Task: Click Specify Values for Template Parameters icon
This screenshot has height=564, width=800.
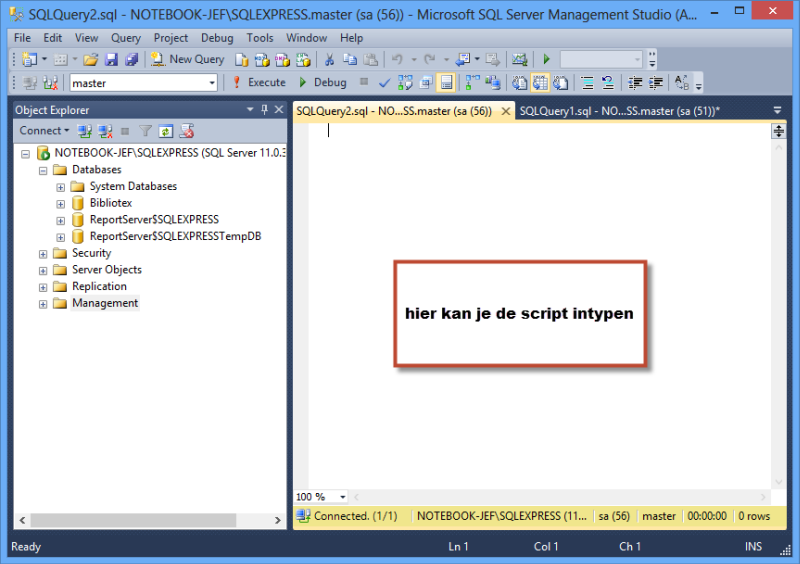Action: (x=682, y=83)
